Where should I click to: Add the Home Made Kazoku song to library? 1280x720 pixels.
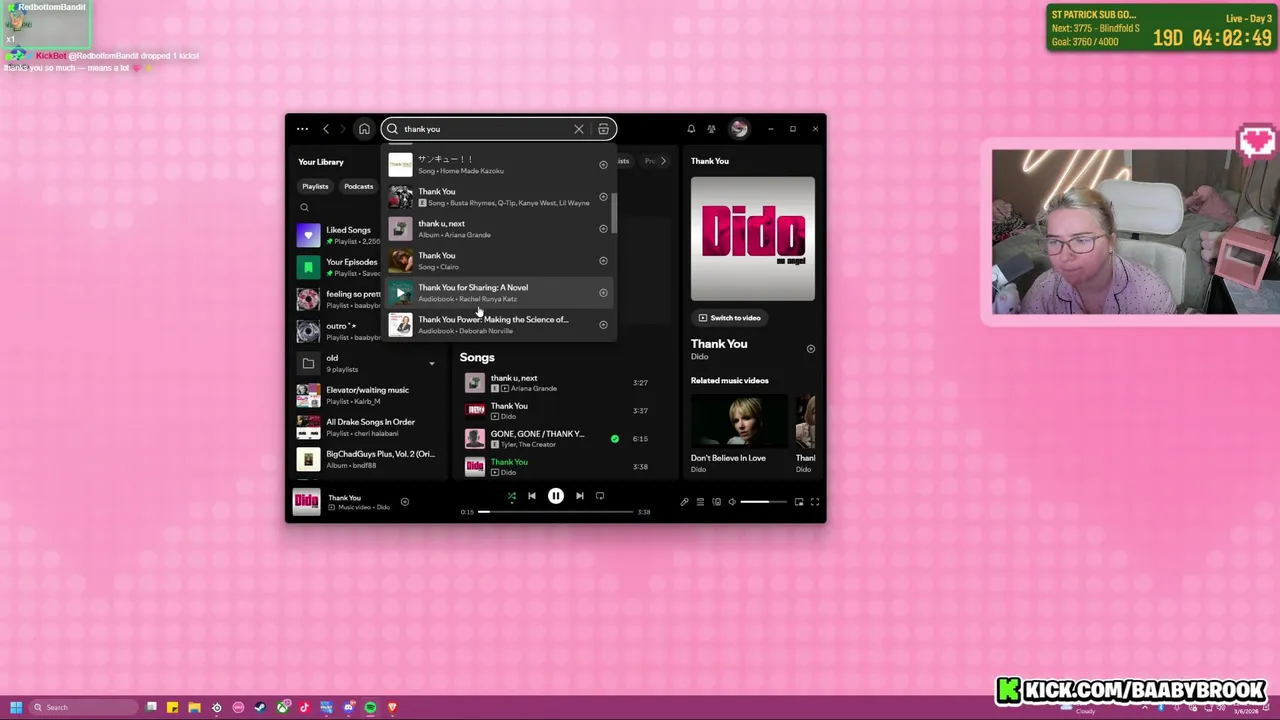coord(603,164)
